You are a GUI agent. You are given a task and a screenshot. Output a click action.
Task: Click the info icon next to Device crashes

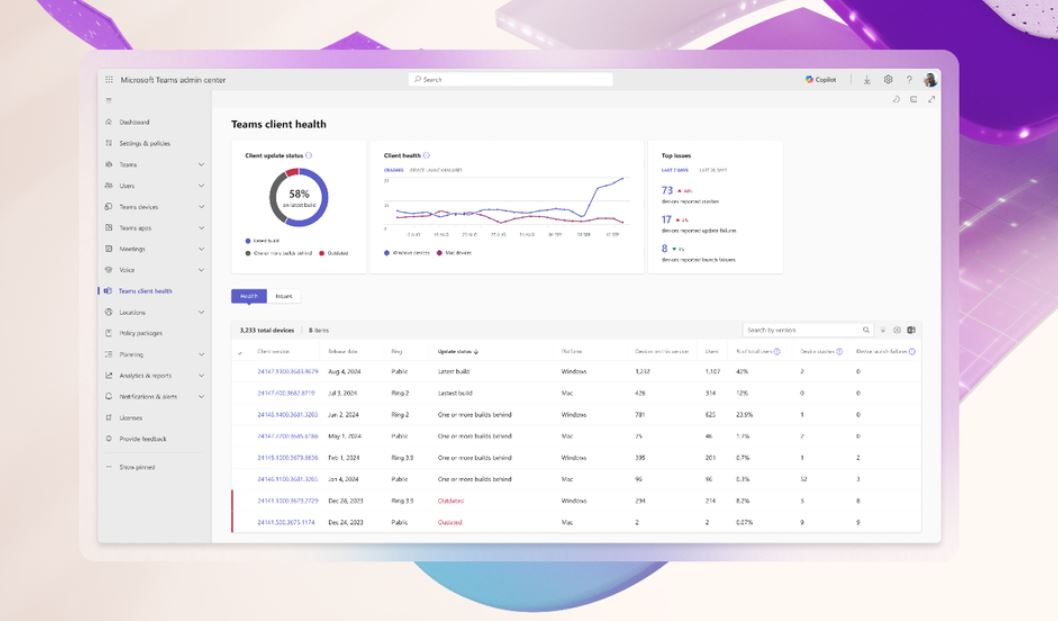(x=839, y=352)
